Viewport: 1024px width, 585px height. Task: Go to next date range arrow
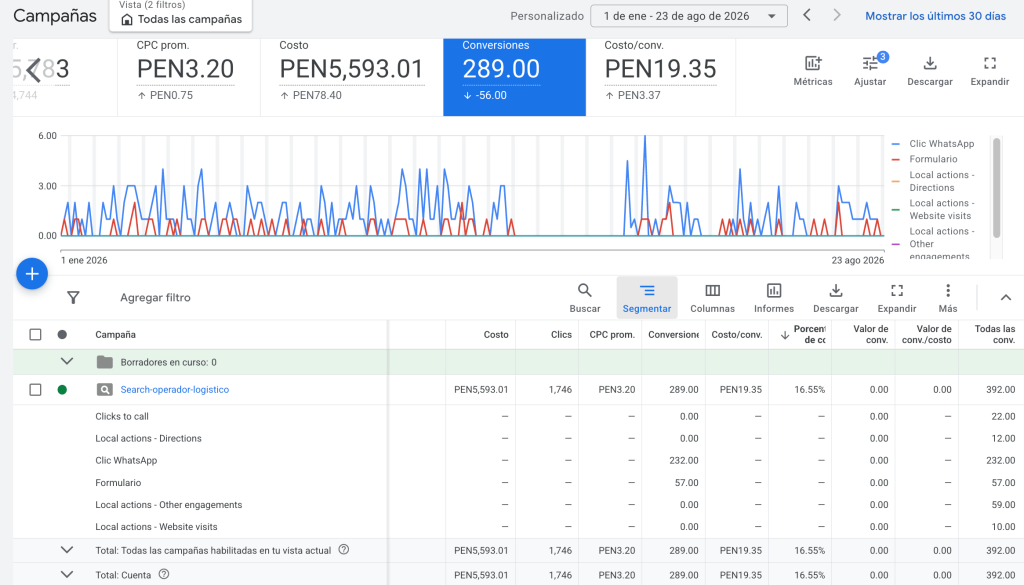[x=837, y=15]
